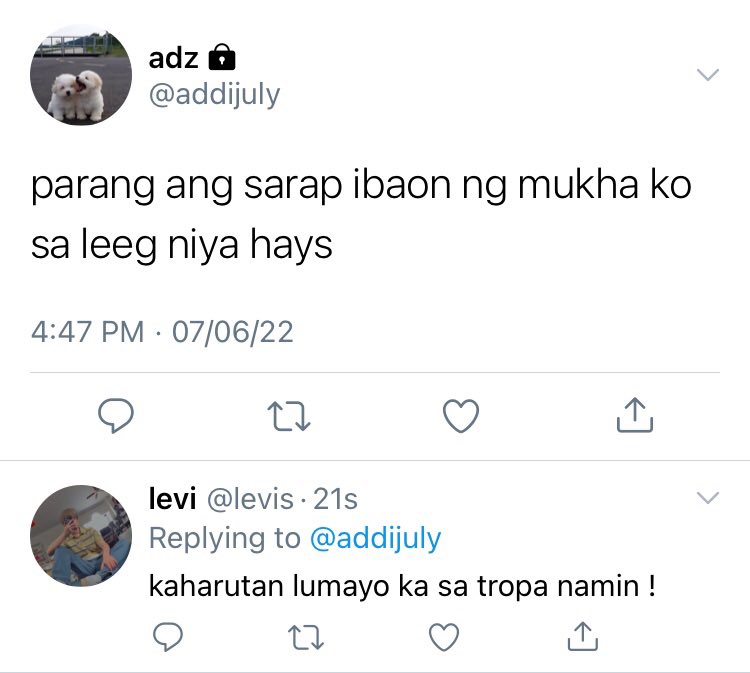The height and width of the screenshot is (673, 750).
Task: Like levi's reply tweet
Action: (x=444, y=637)
